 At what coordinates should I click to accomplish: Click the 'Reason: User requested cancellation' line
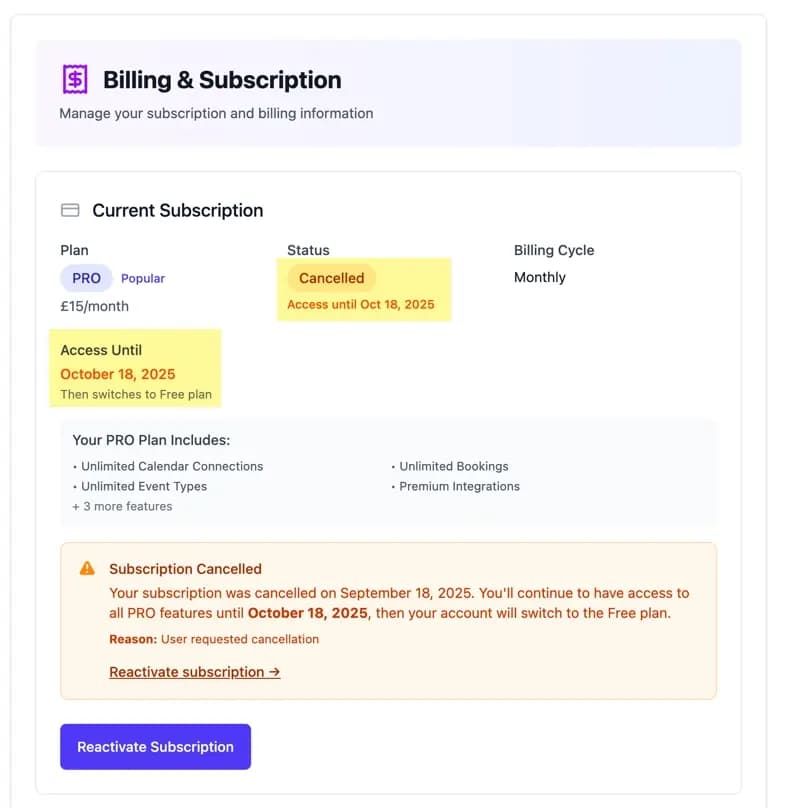(214, 639)
